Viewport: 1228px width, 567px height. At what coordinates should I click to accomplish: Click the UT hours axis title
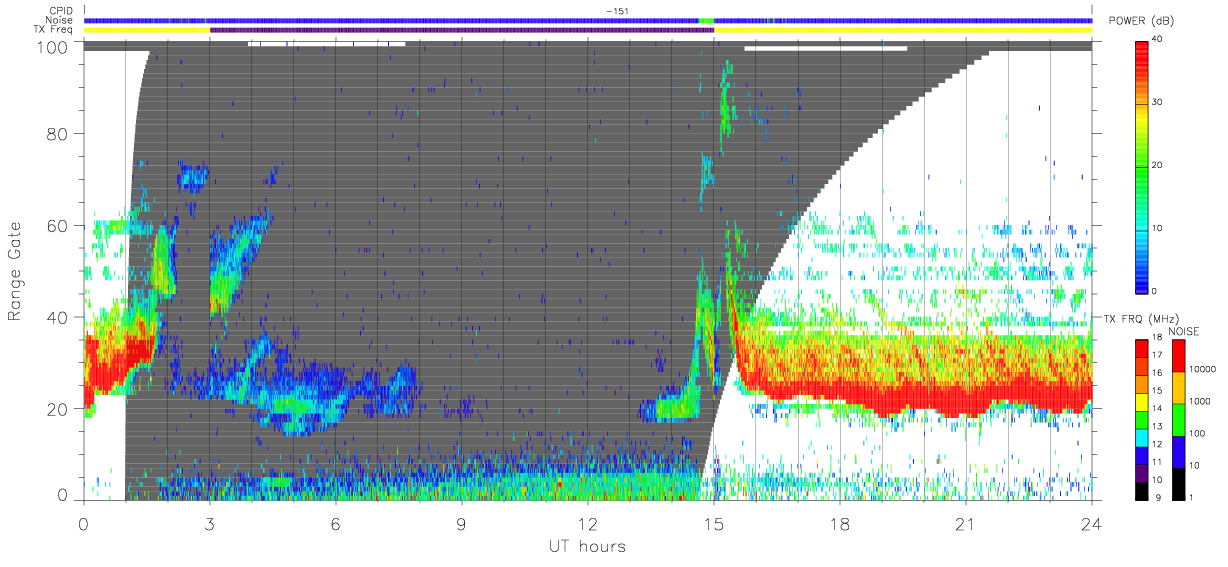point(586,546)
